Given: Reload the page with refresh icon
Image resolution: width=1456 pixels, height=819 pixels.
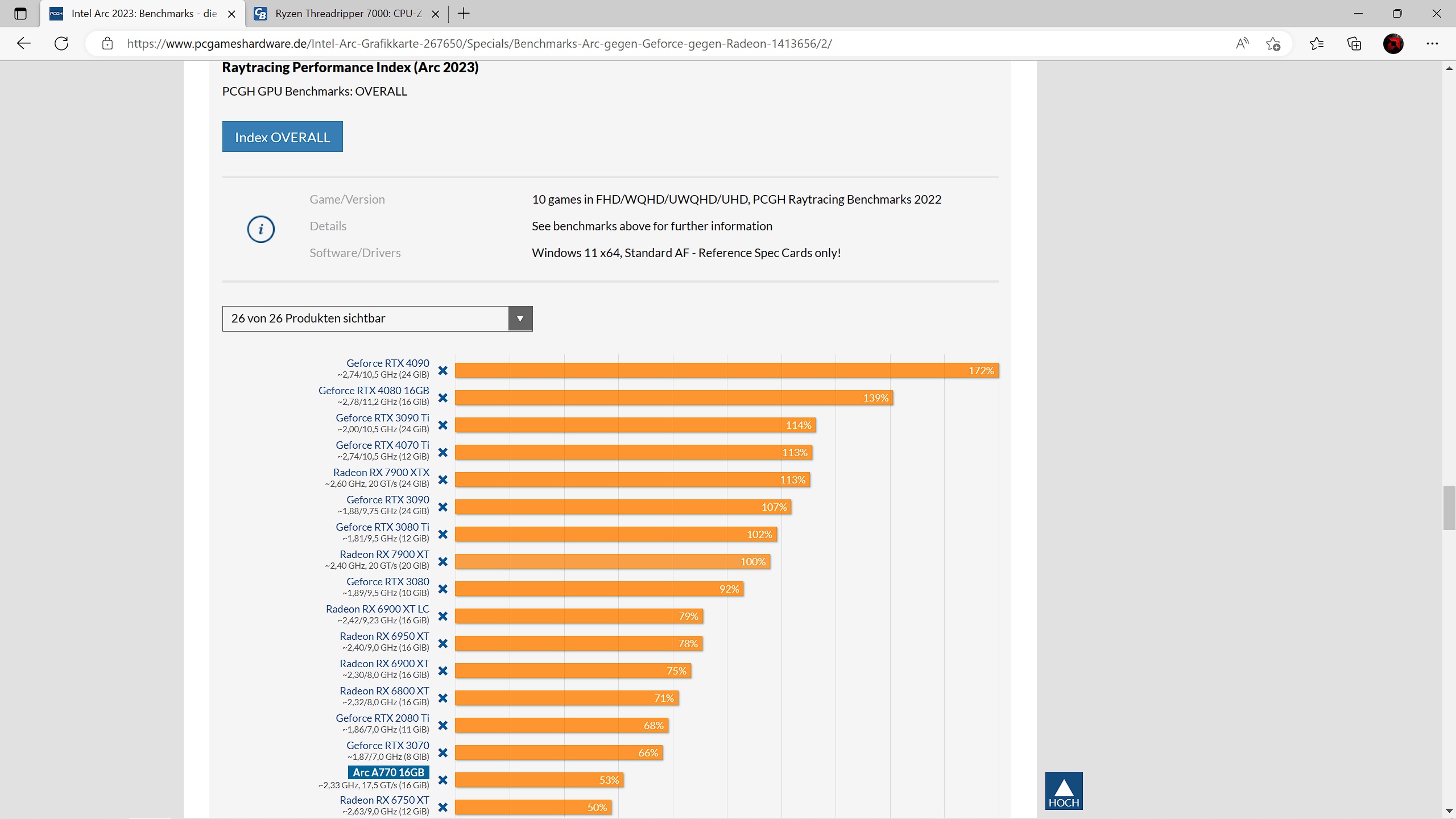Looking at the screenshot, I should 61,43.
